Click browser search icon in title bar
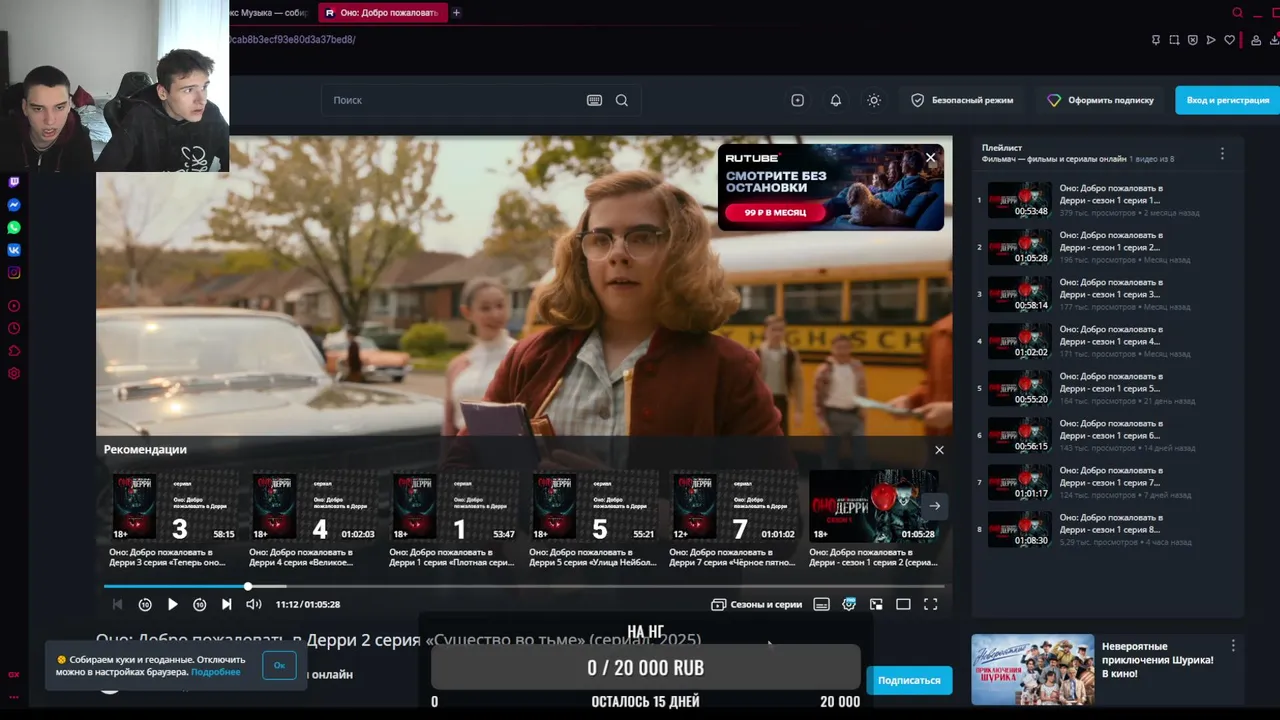The image size is (1280, 720). click(1237, 13)
